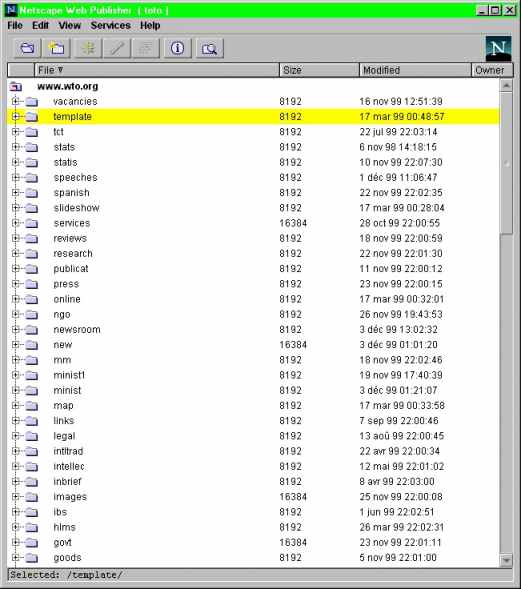Expand the ngo folder

pos(15,314)
